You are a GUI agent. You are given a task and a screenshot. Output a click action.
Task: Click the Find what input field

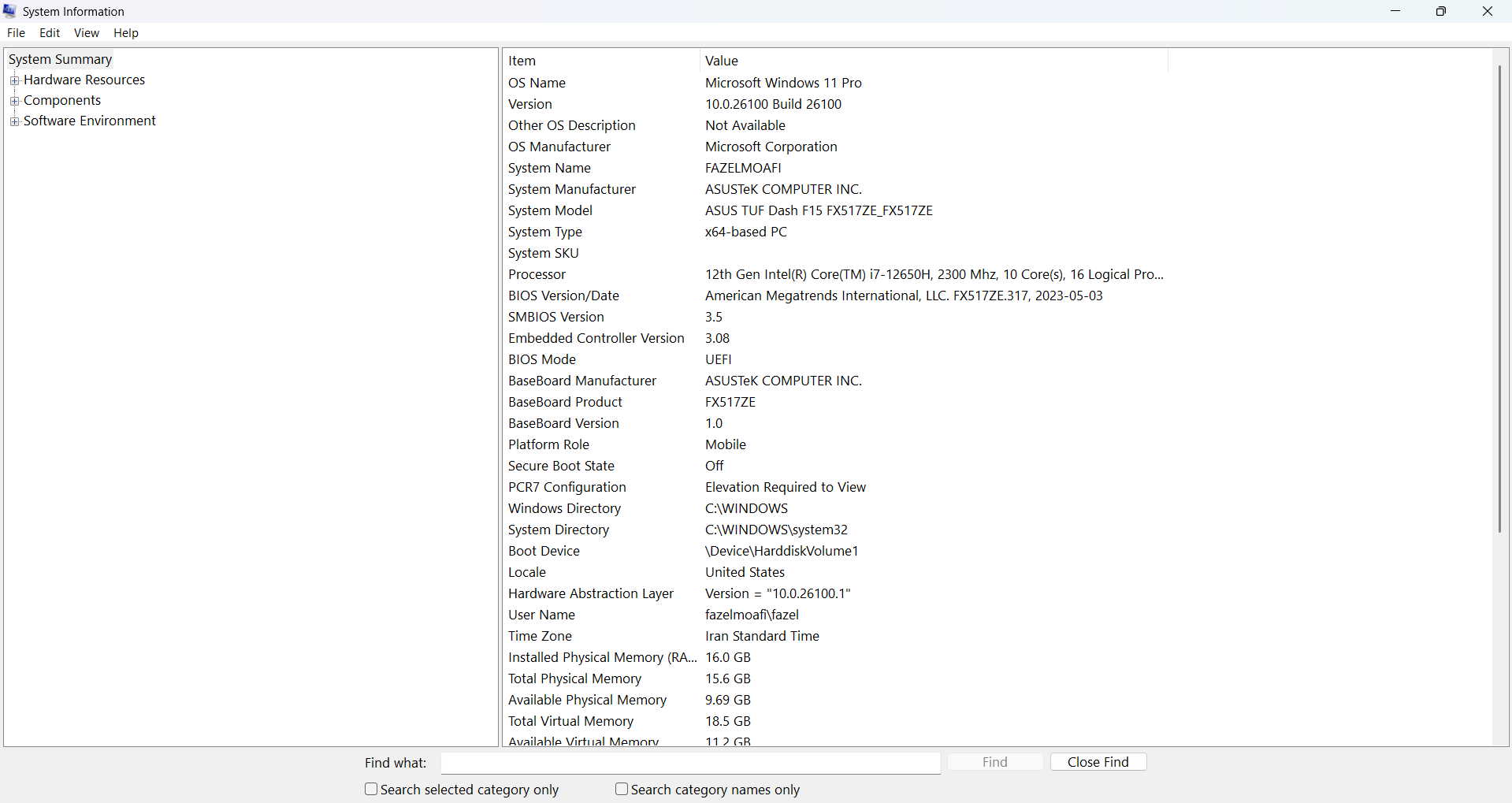point(691,763)
